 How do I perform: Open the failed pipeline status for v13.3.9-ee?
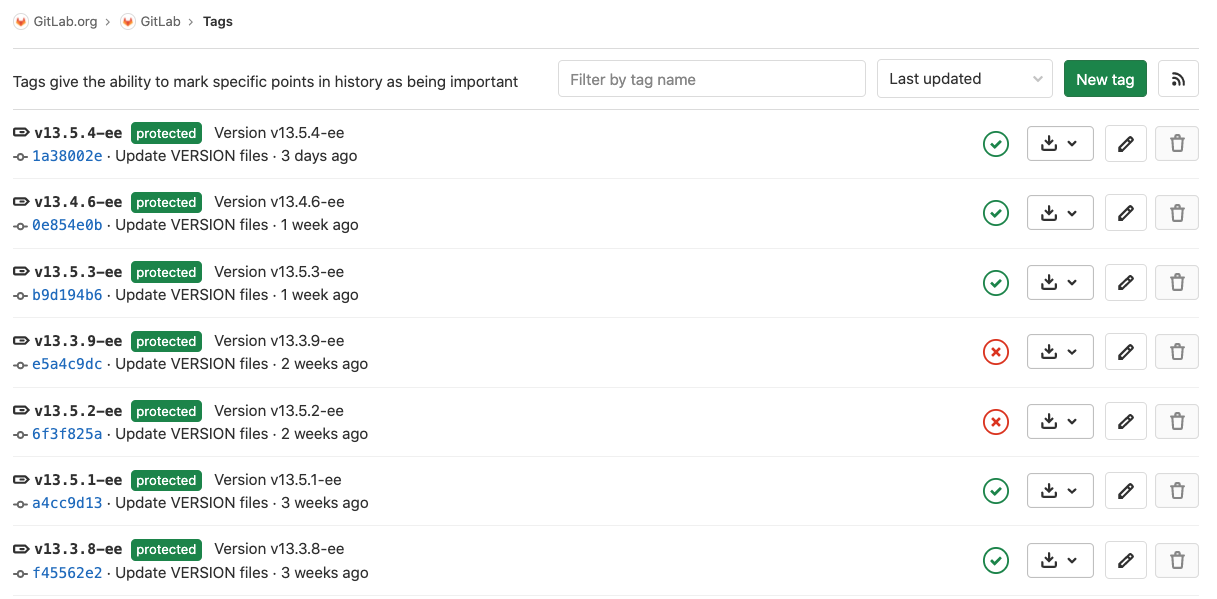point(996,351)
